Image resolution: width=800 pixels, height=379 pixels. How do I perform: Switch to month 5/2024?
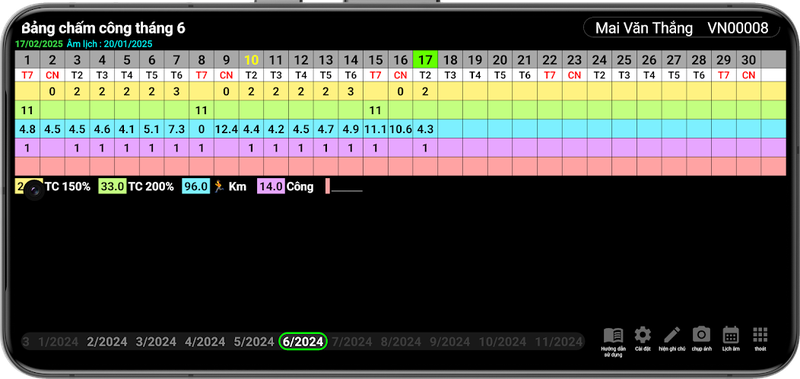(254, 342)
